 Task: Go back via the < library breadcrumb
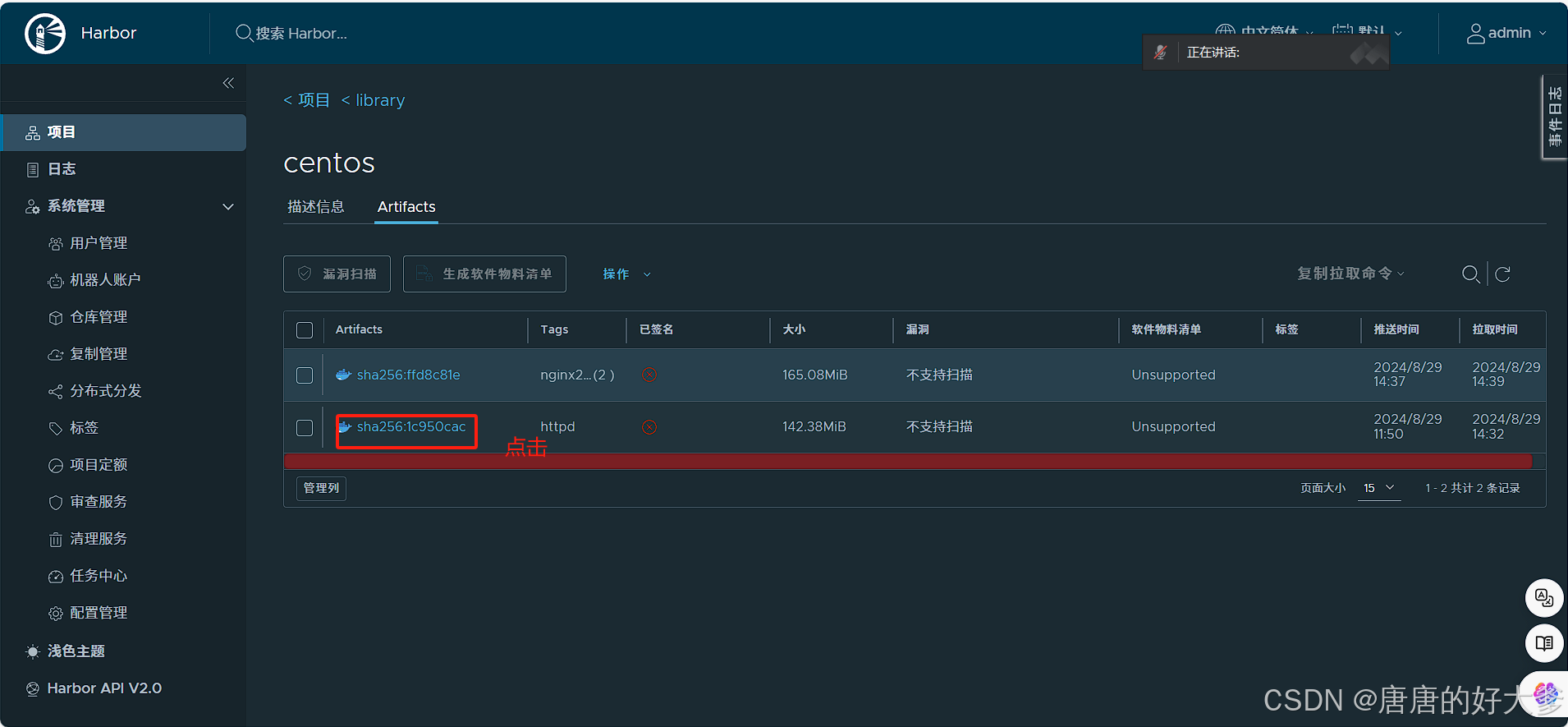[373, 100]
